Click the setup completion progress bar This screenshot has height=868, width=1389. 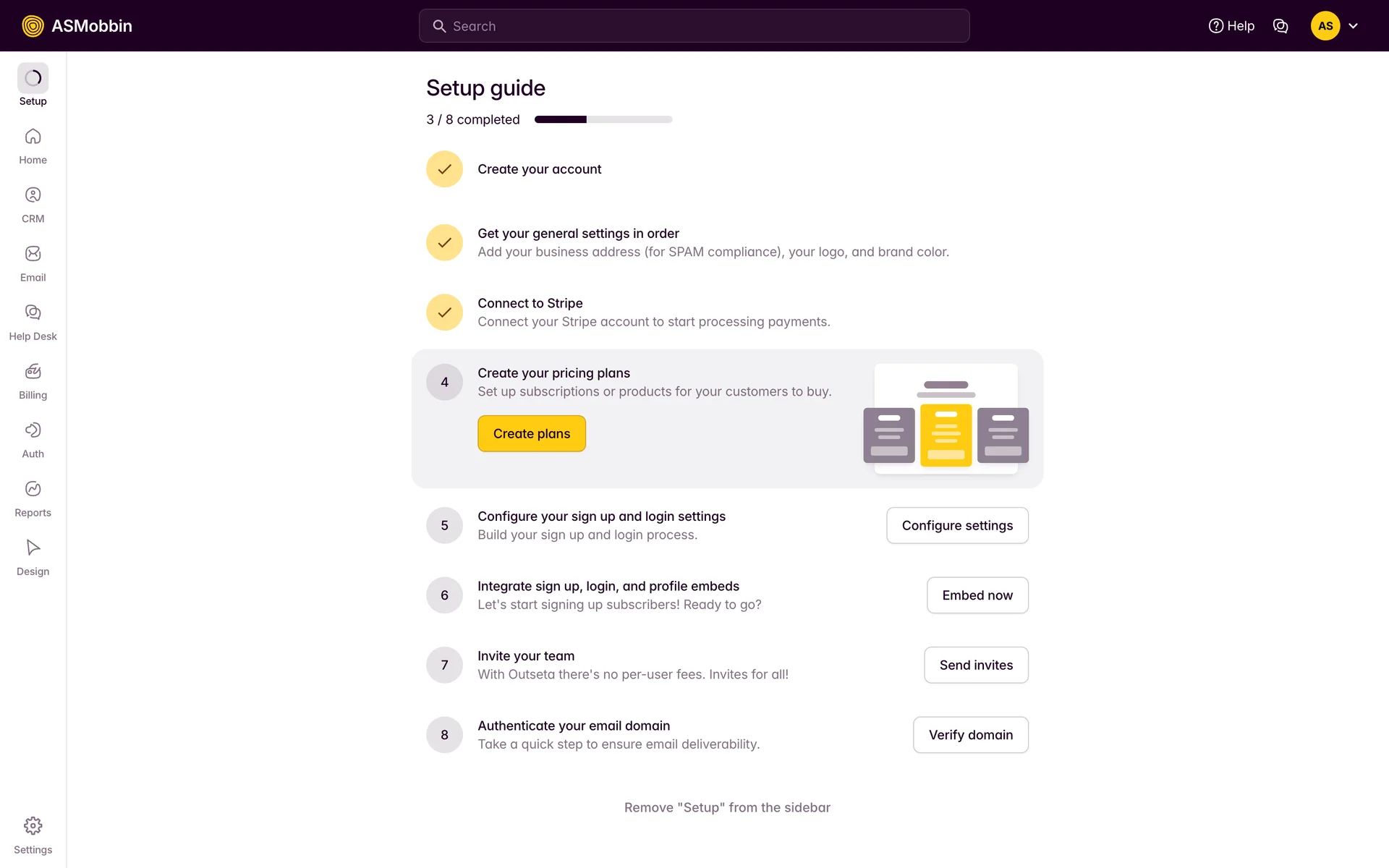tap(603, 119)
